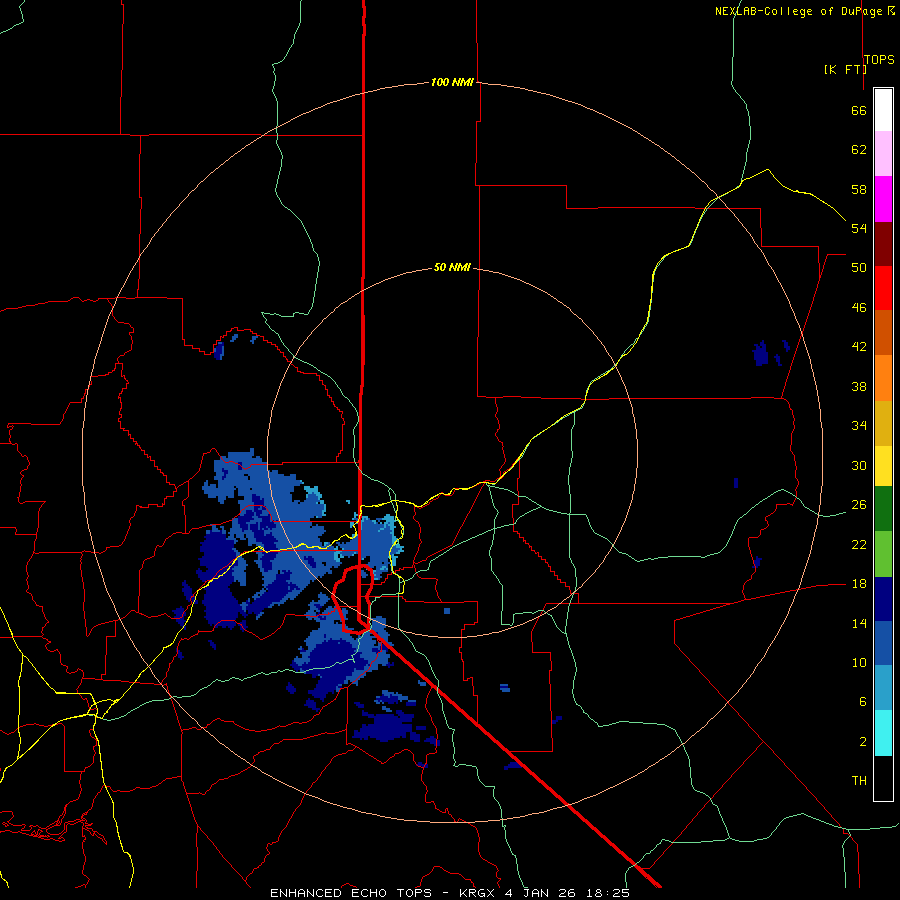900x900 pixels.
Task: Select the bright red legend swatch
Action: coord(883,288)
